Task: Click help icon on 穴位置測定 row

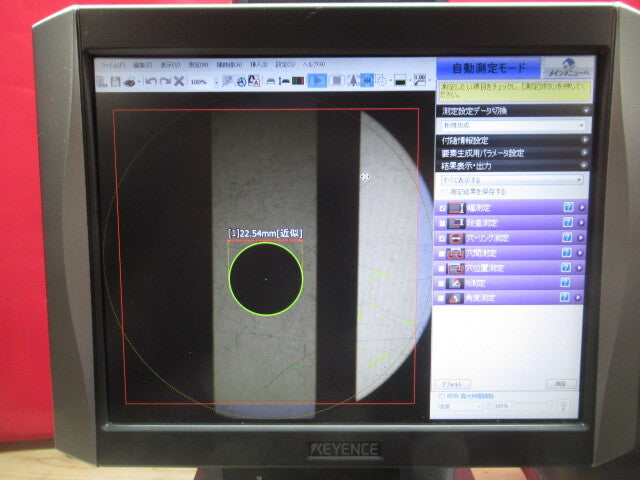Action: pyautogui.click(x=566, y=267)
